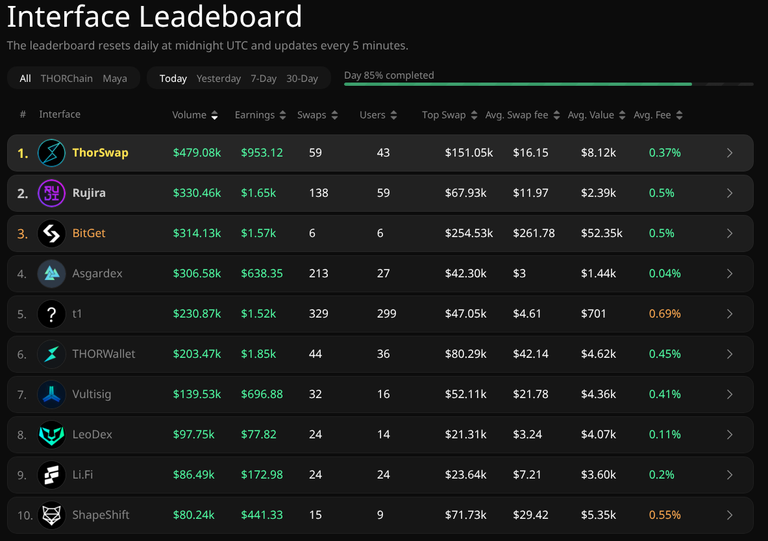Click Li.Fi avg value $3.60k
The height and width of the screenshot is (541, 768).
tap(599, 475)
